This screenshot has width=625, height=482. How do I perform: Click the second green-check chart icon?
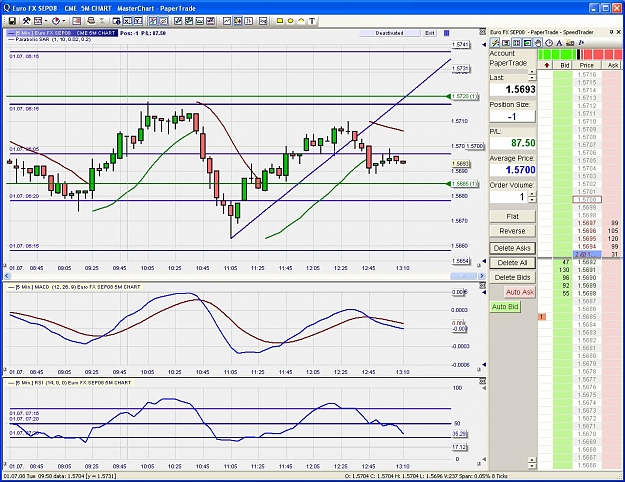coord(189,21)
